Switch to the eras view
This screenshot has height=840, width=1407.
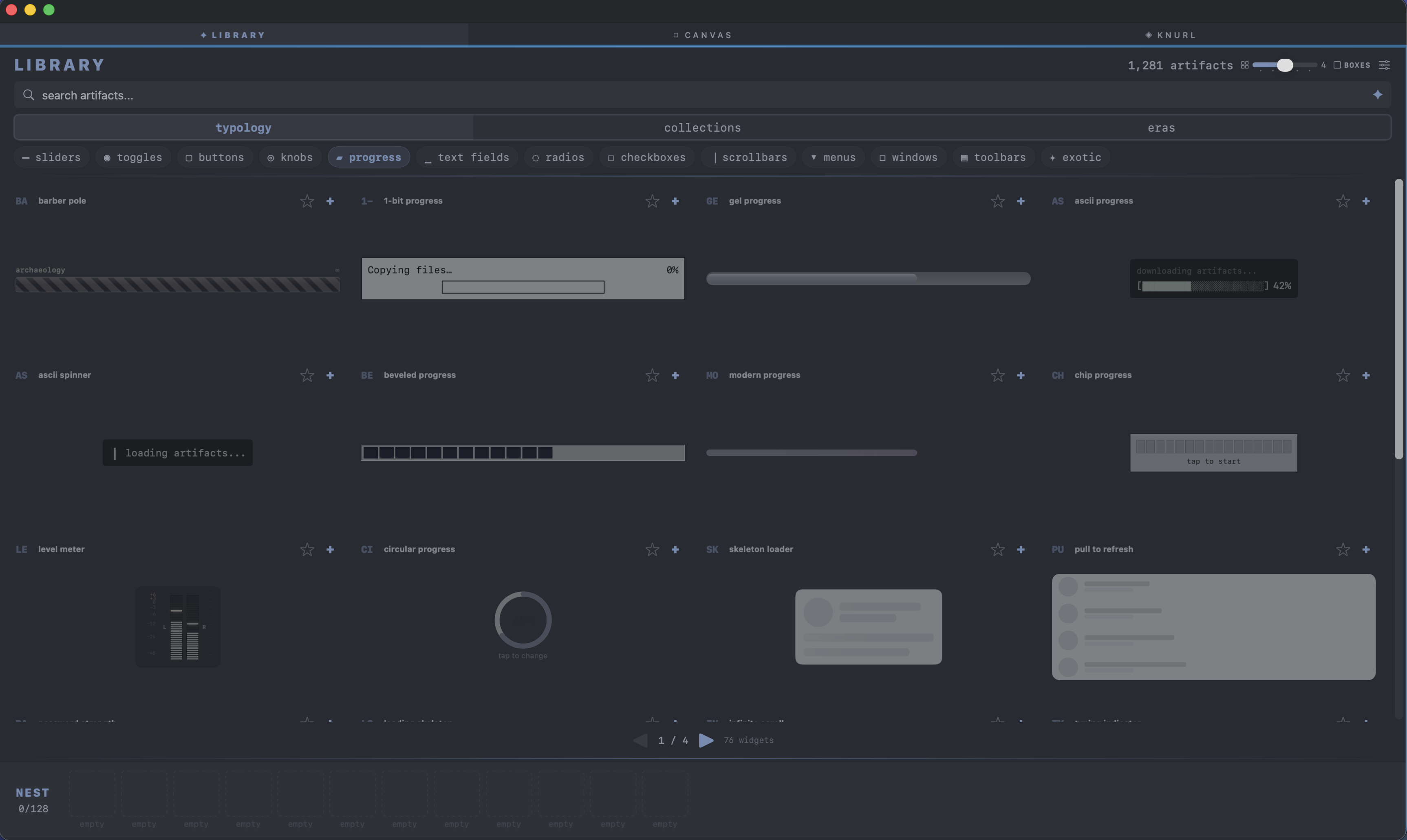[1161, 127]
